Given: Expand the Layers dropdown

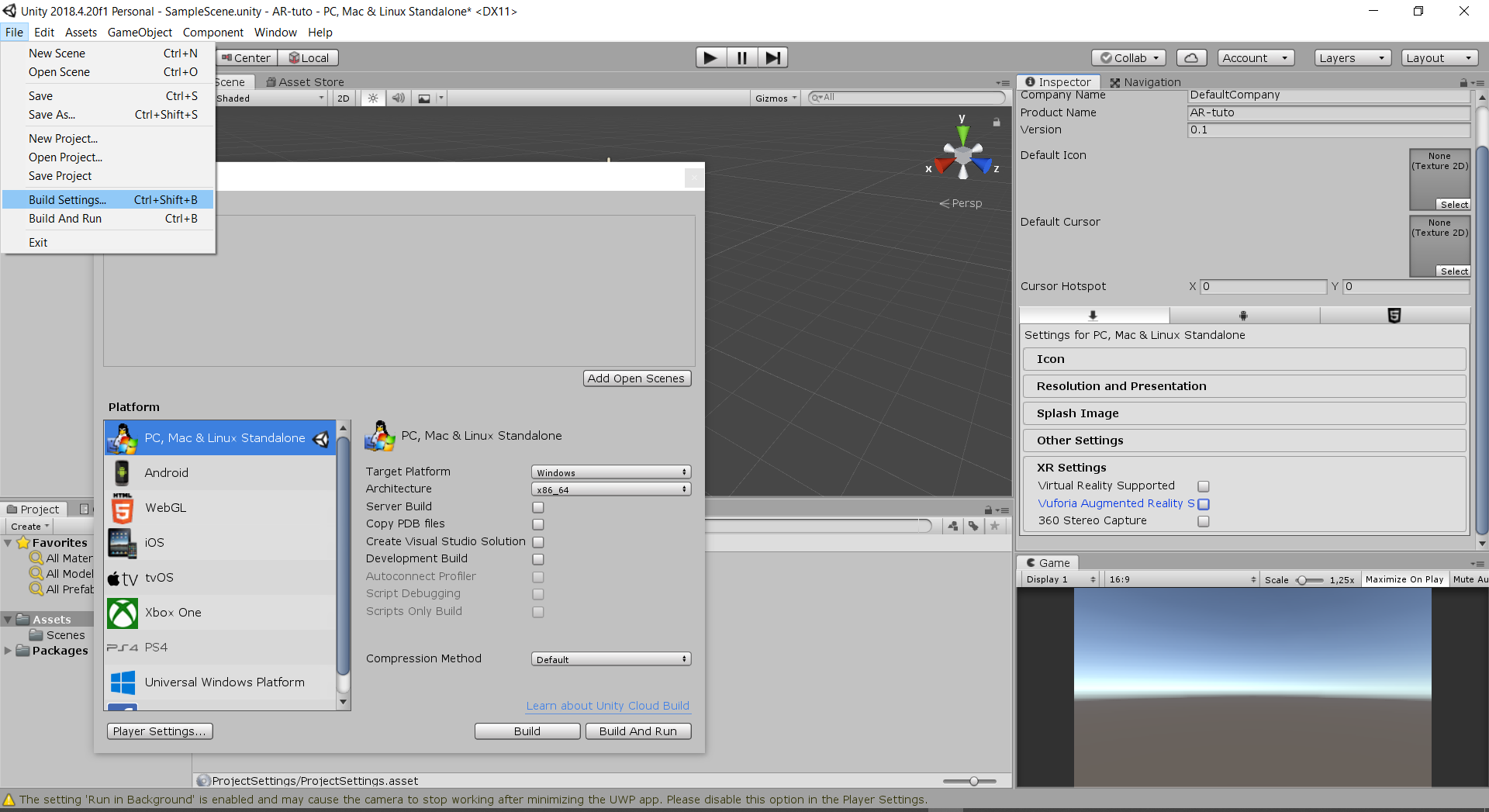Looking at the screenshot, I should 1352,58.
